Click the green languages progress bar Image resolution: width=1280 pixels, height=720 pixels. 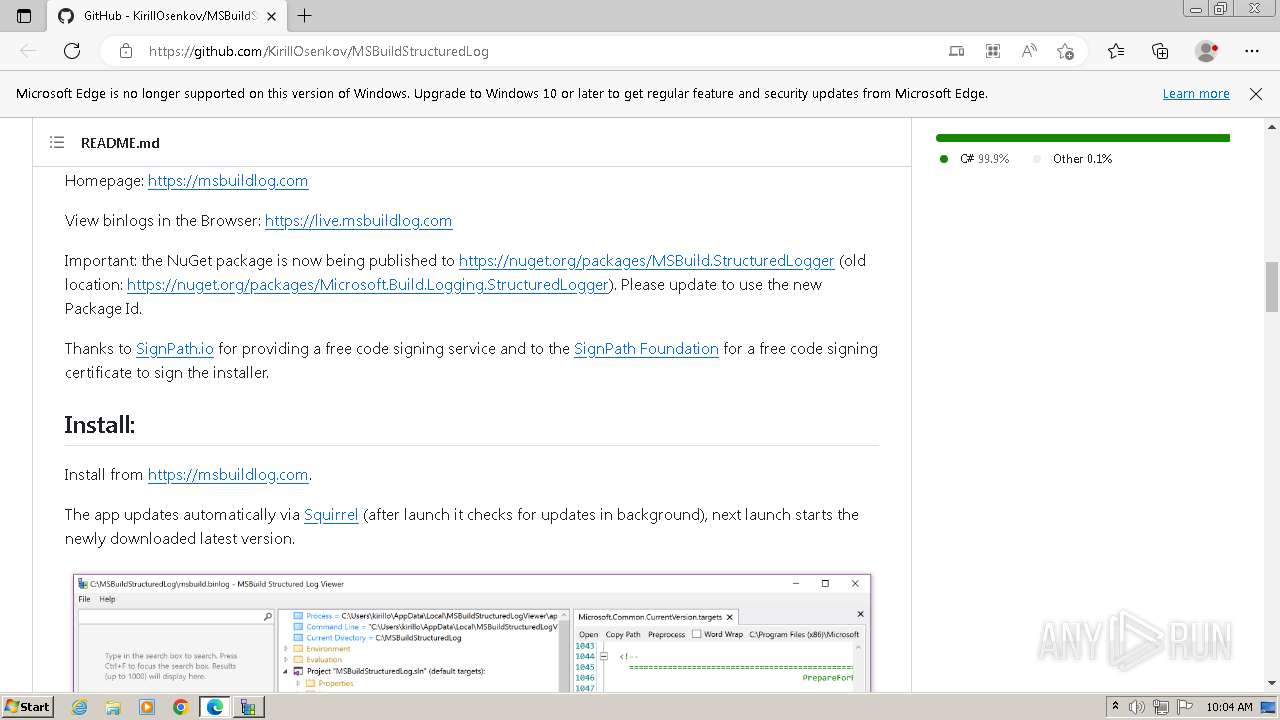1083,138
